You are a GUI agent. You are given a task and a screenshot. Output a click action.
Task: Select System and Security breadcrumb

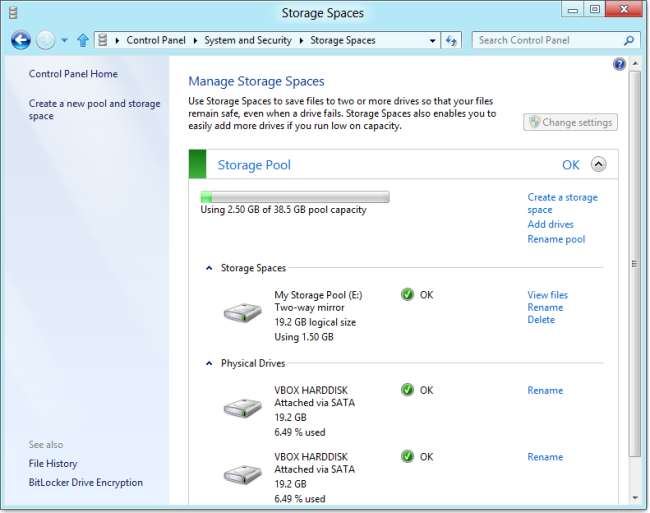249,41
